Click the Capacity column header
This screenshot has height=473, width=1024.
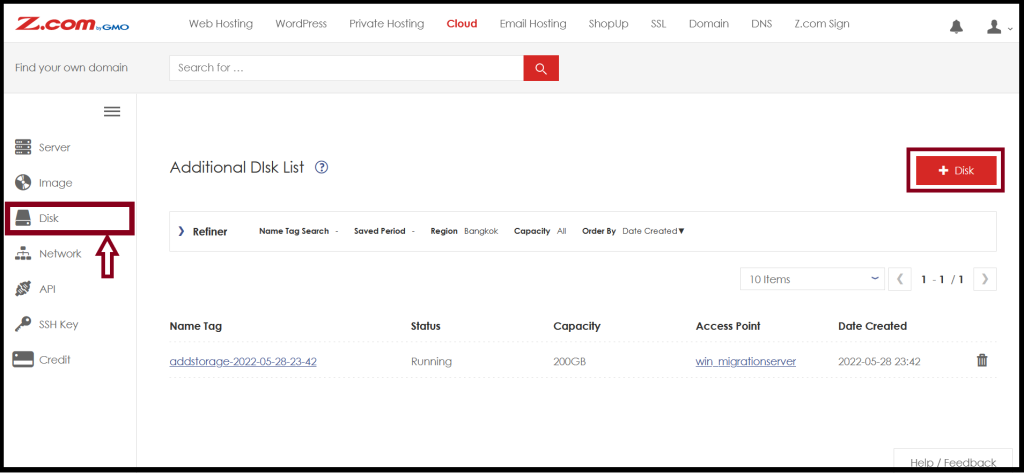[577, 325]
